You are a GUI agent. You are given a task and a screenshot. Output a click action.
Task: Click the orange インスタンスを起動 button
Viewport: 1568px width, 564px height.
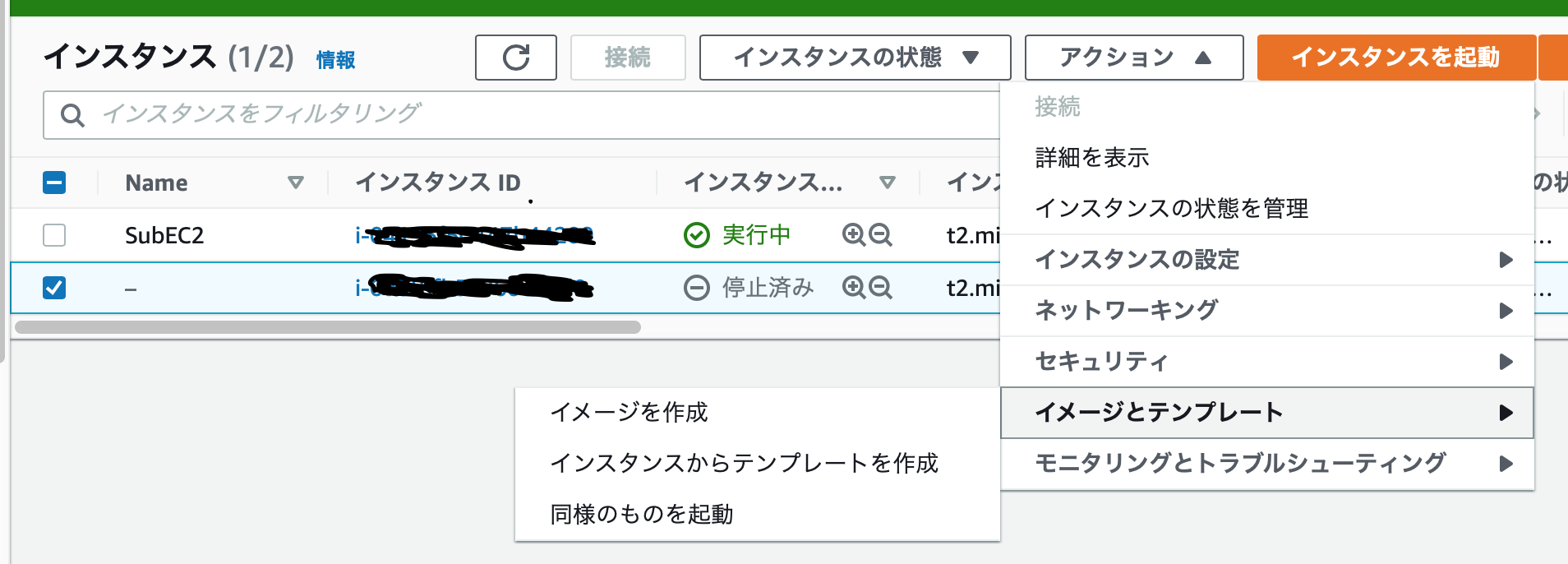point(1396,58)
